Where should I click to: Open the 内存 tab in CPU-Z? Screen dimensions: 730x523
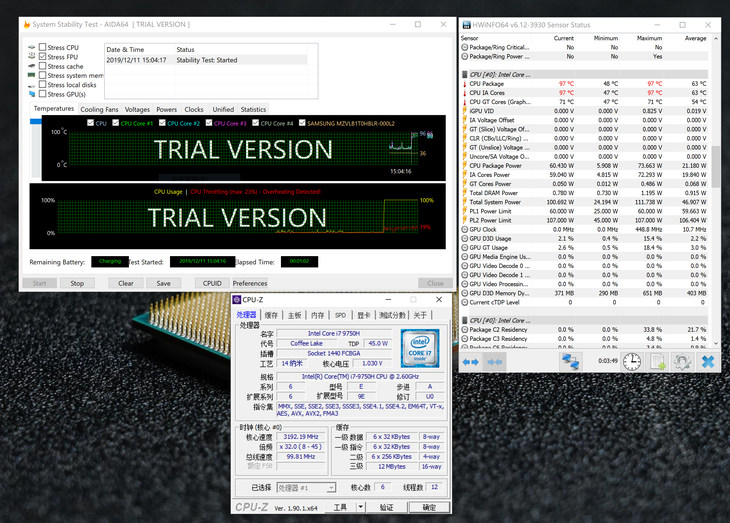318,315
